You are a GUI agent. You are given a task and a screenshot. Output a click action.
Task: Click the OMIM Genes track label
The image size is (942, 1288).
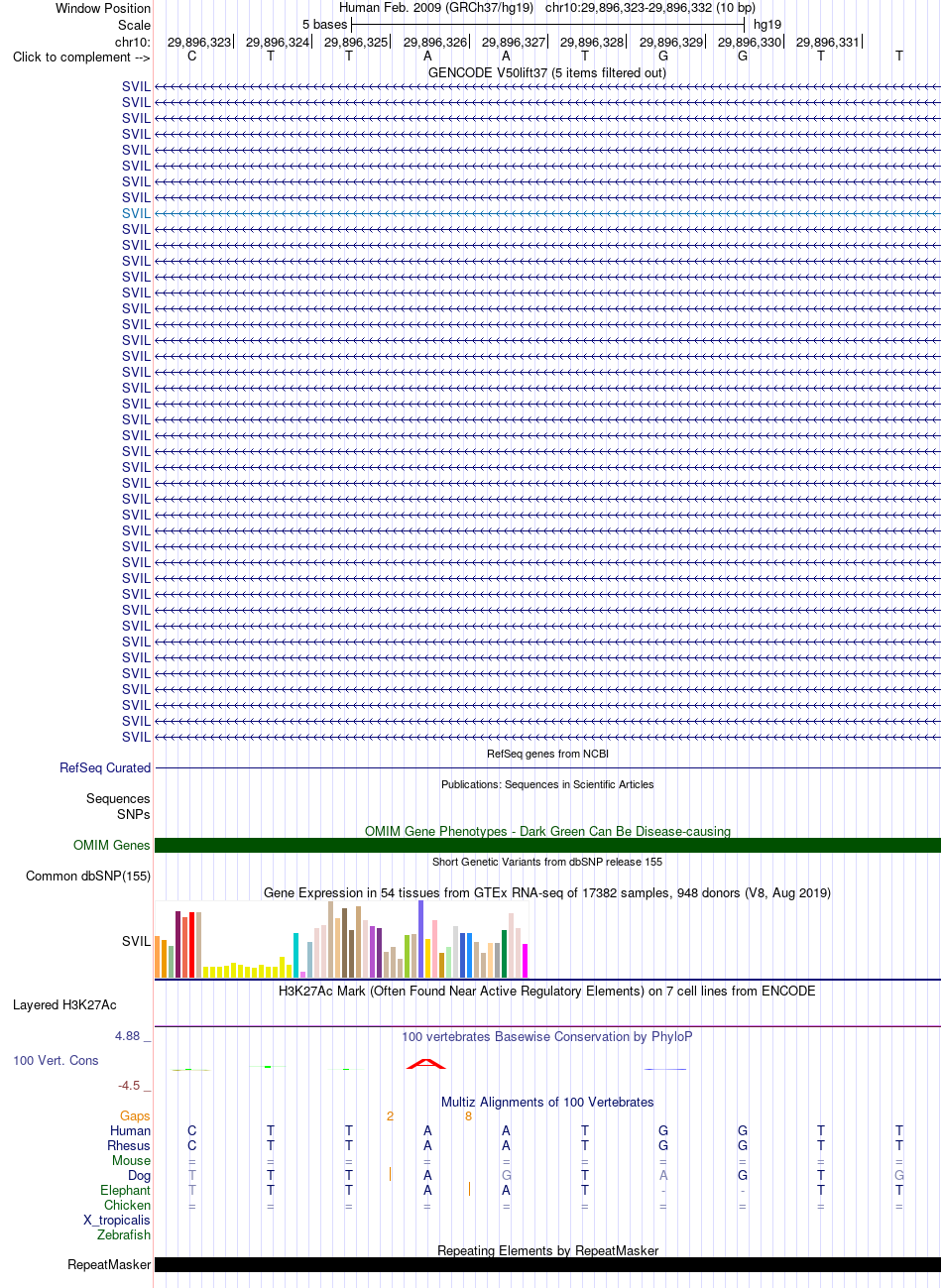click(112, 845)
